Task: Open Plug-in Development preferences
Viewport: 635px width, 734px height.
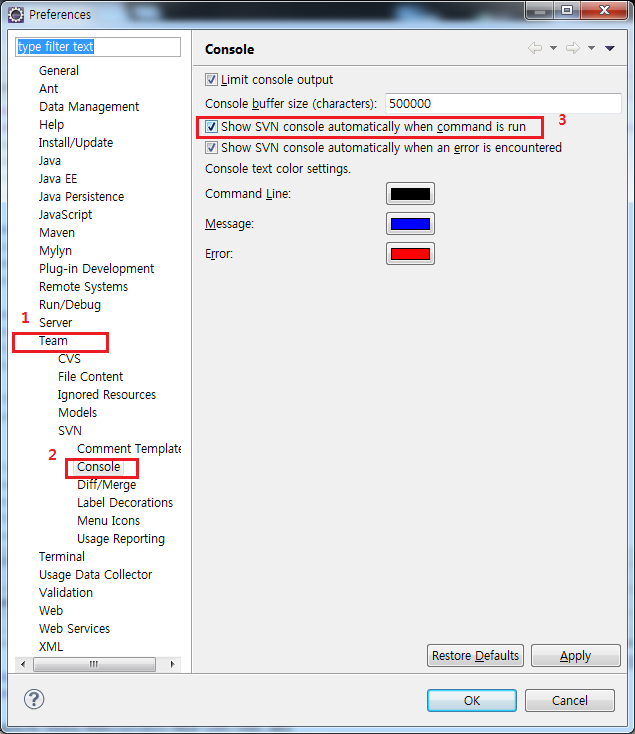Action: tap(96, 269)
